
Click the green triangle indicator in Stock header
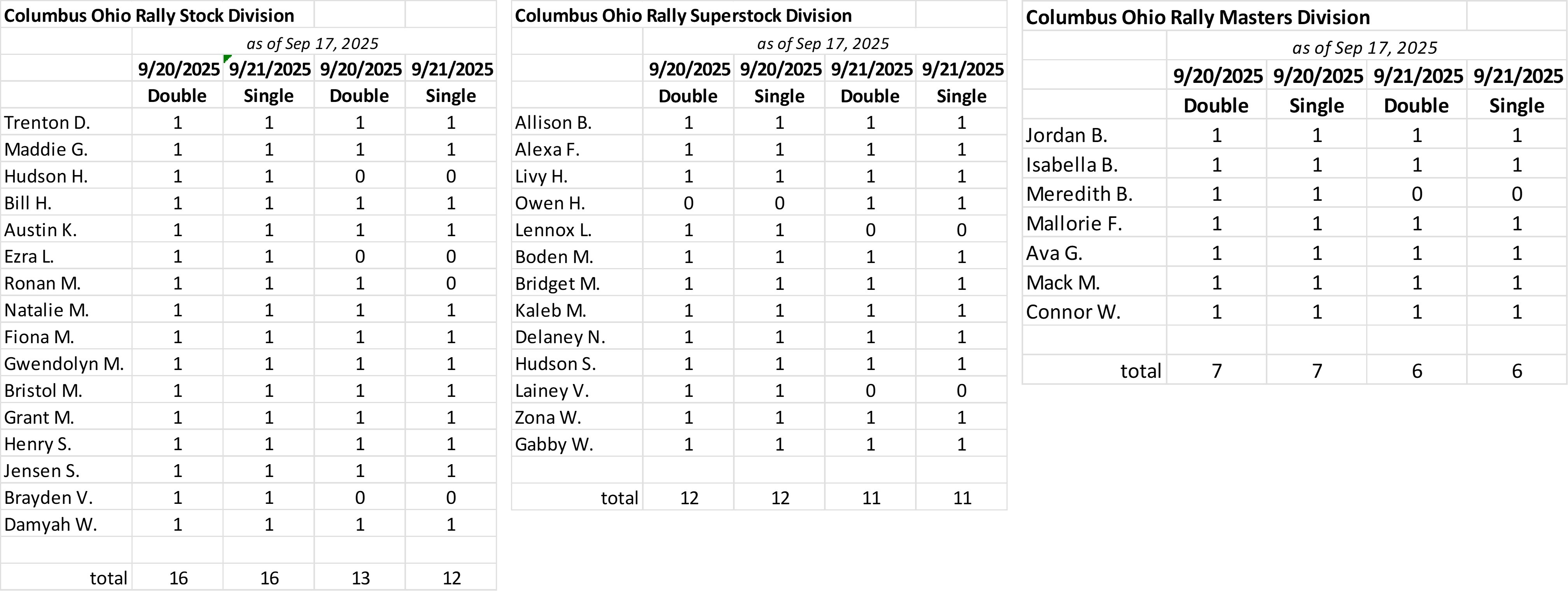coord(227,58)
